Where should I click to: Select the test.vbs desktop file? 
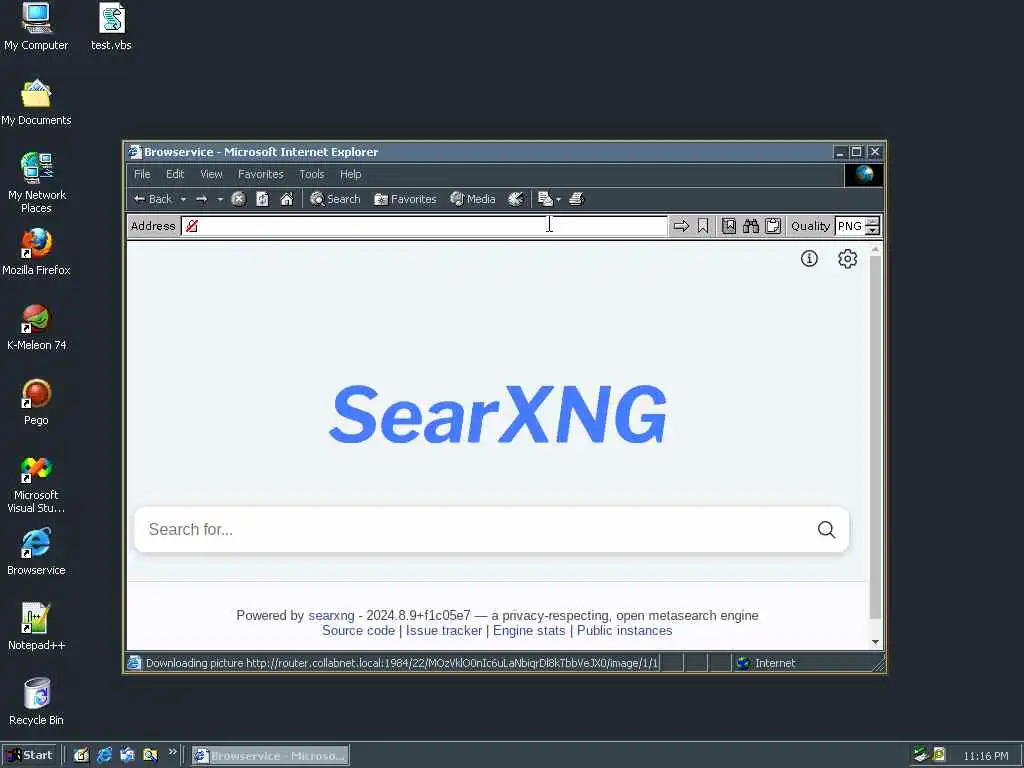pos(111,27)
